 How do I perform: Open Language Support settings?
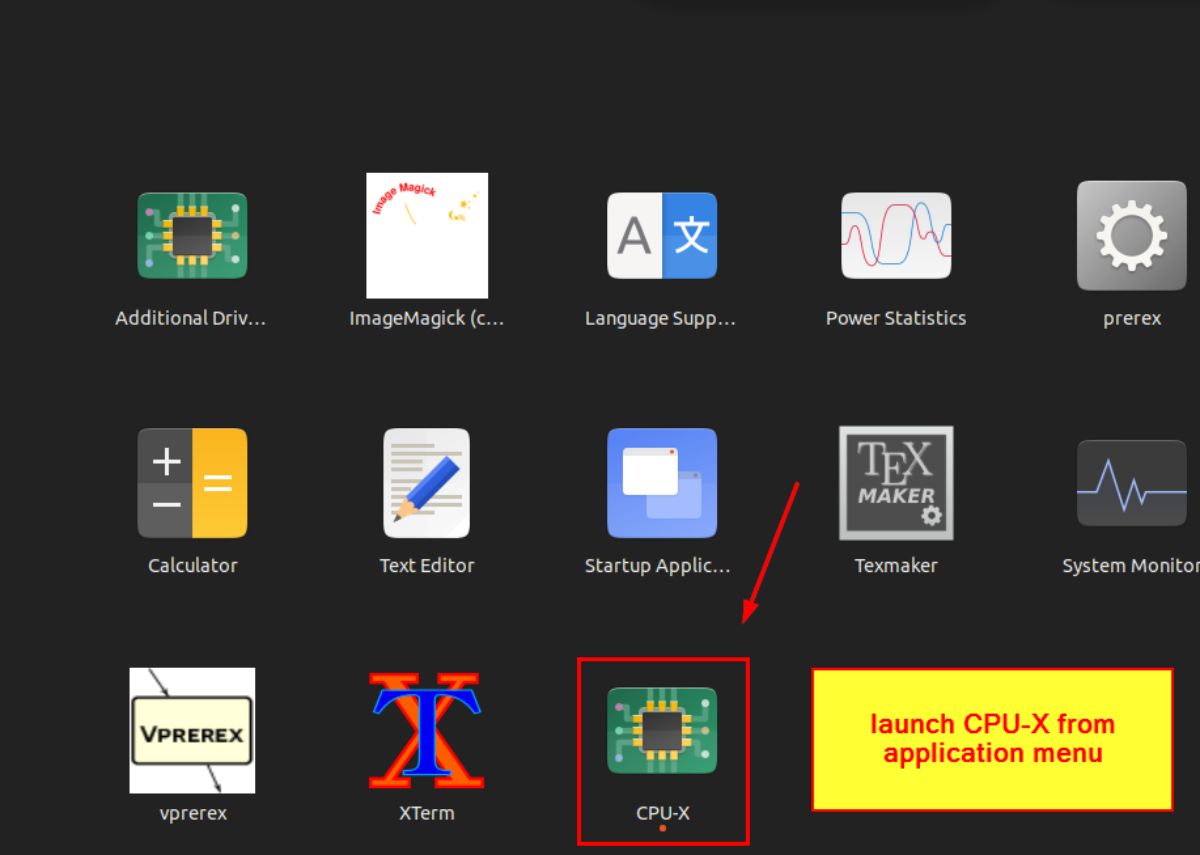tap(661, 235)
